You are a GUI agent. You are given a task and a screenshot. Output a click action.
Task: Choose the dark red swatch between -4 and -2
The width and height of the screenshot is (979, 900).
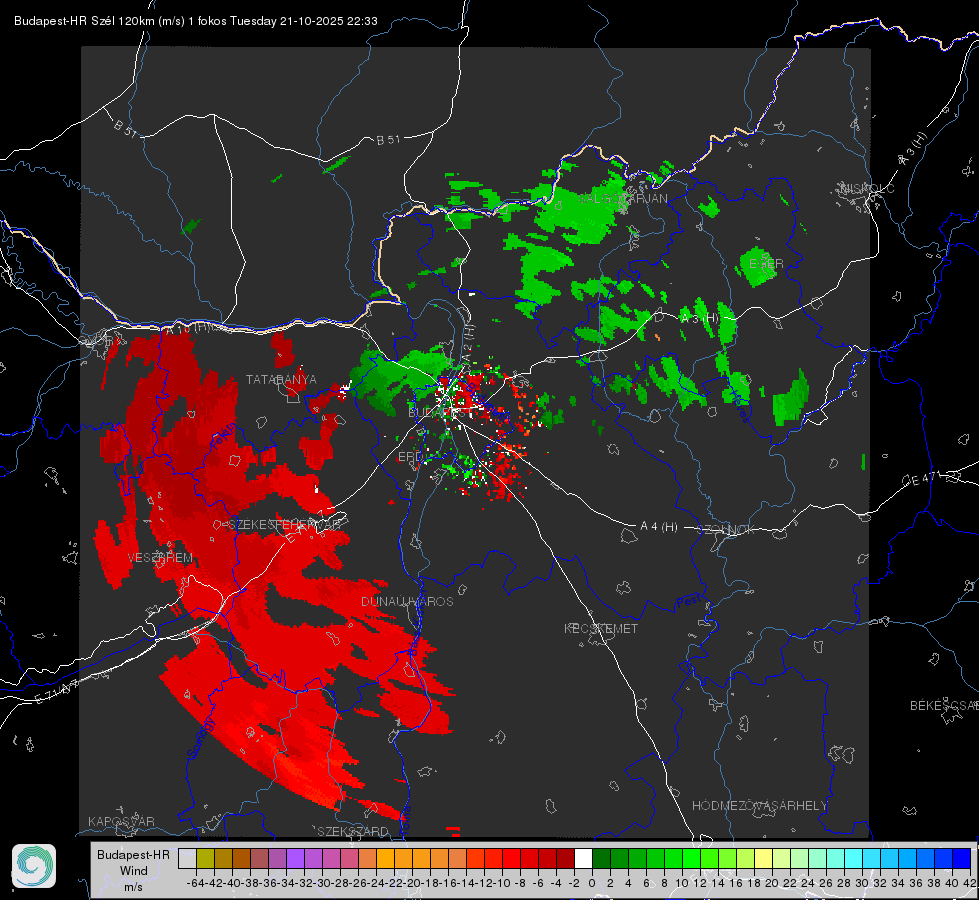coord(565,858)
